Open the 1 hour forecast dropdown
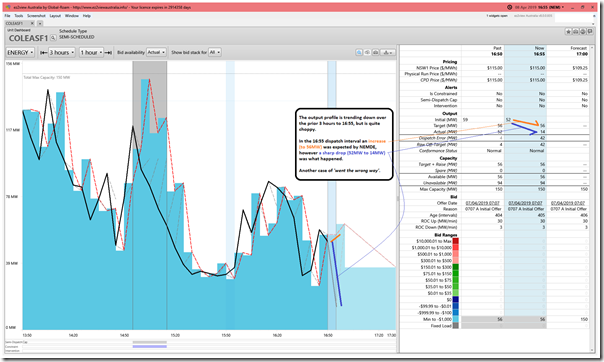The image size is (604, 362). point(91,52)
